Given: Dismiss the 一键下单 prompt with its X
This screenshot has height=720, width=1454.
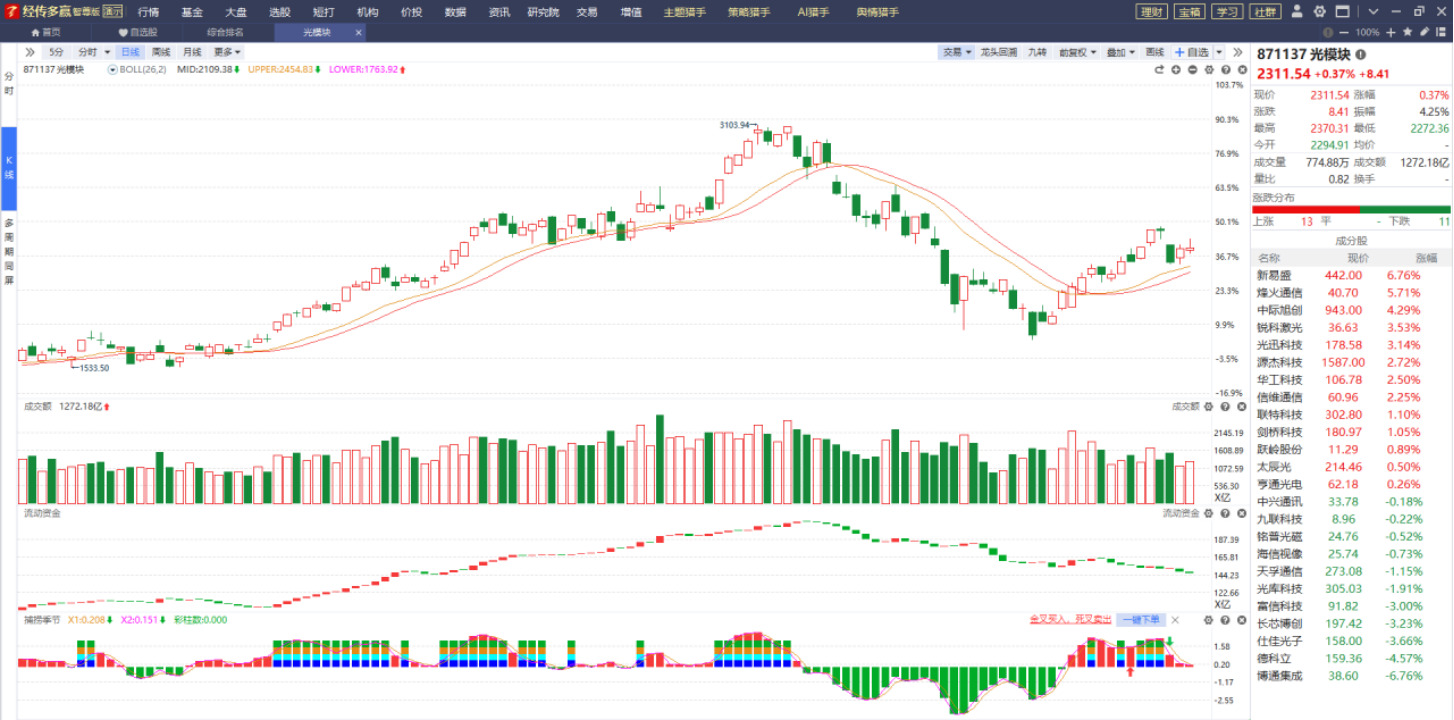Looking at the screenshot, I should [1175, 620].
